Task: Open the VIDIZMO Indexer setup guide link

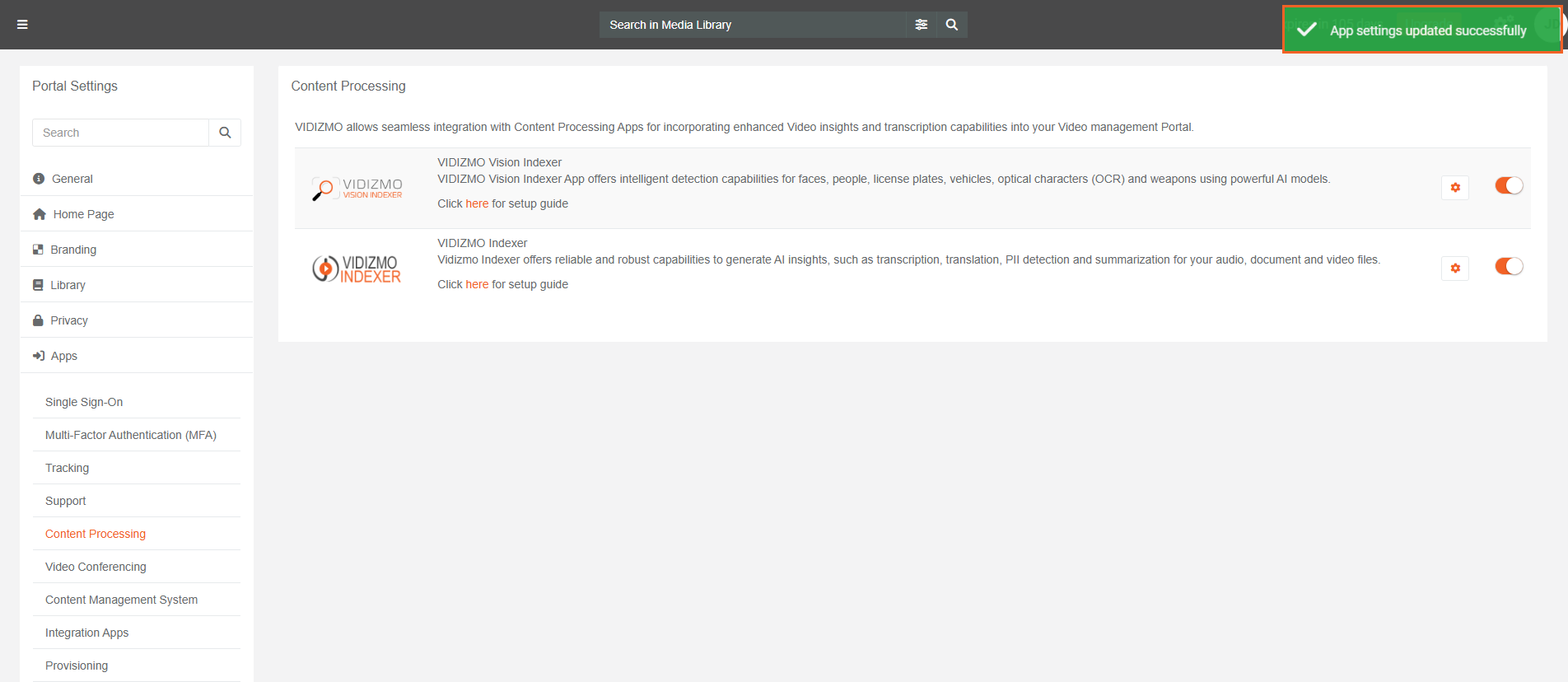Action: coord(477,284)
